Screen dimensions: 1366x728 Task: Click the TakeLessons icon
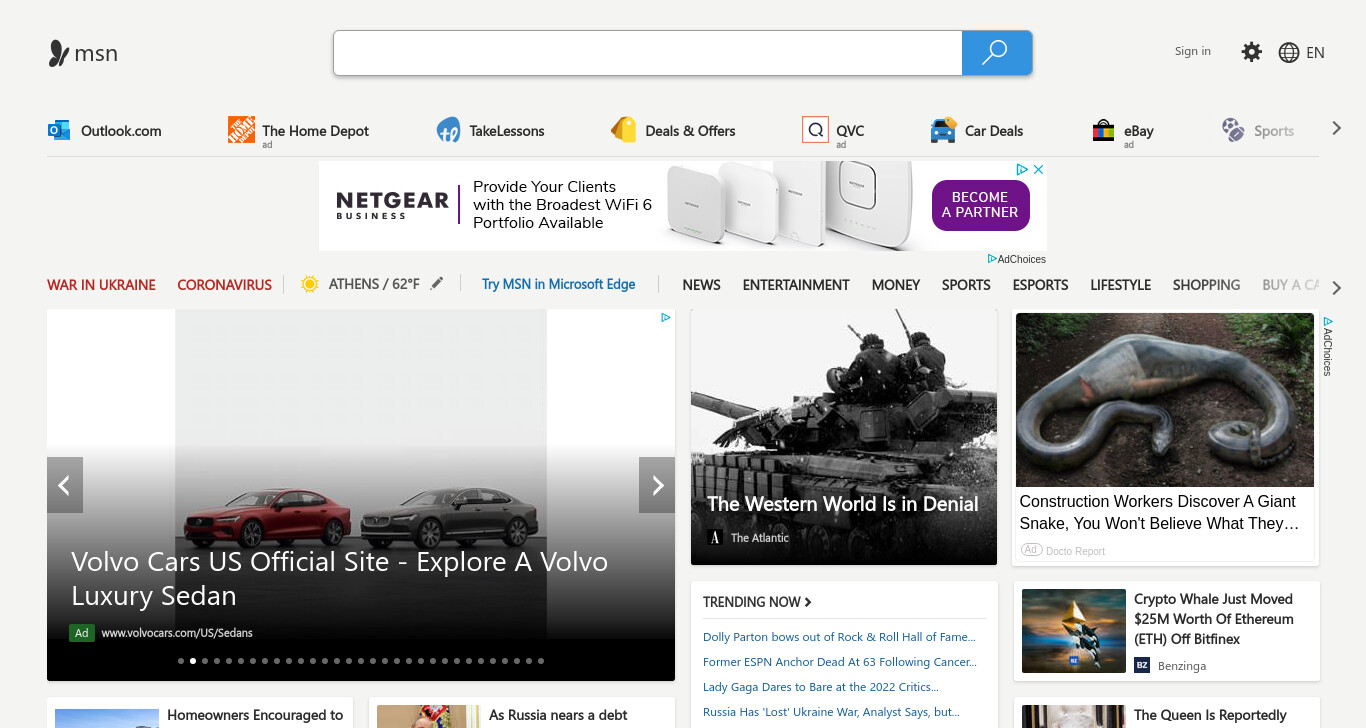(x=448, y=130)
